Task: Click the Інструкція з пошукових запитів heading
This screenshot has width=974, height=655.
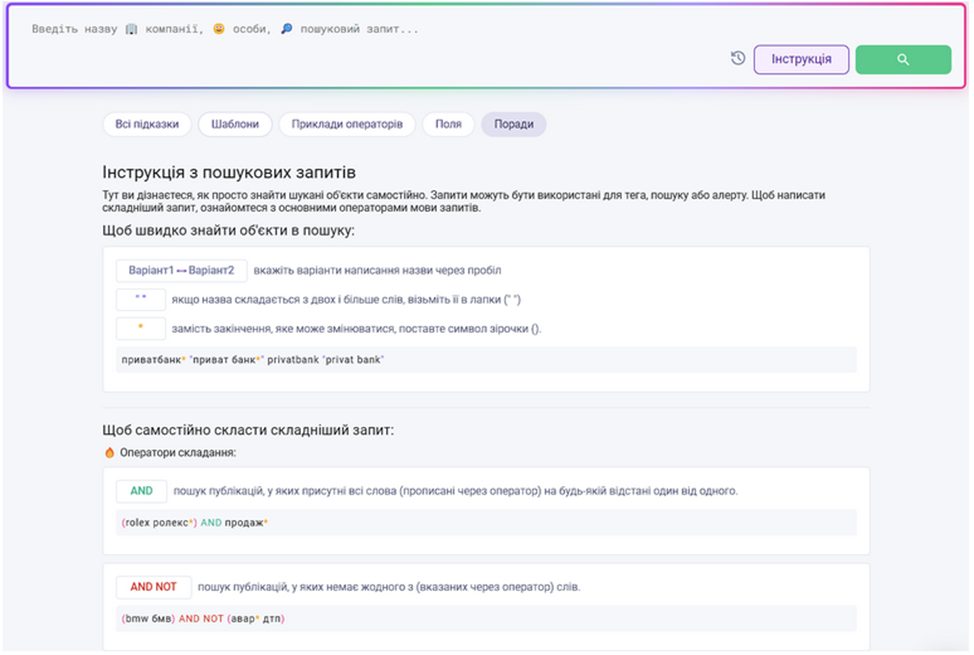Action: click(x=229, y=173)
